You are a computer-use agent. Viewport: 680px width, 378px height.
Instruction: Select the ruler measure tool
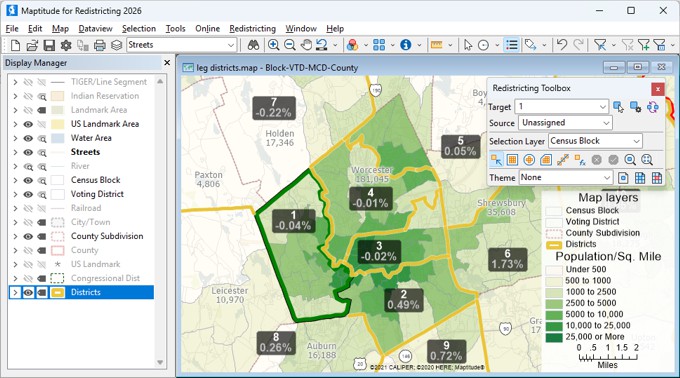click(437, 45)
